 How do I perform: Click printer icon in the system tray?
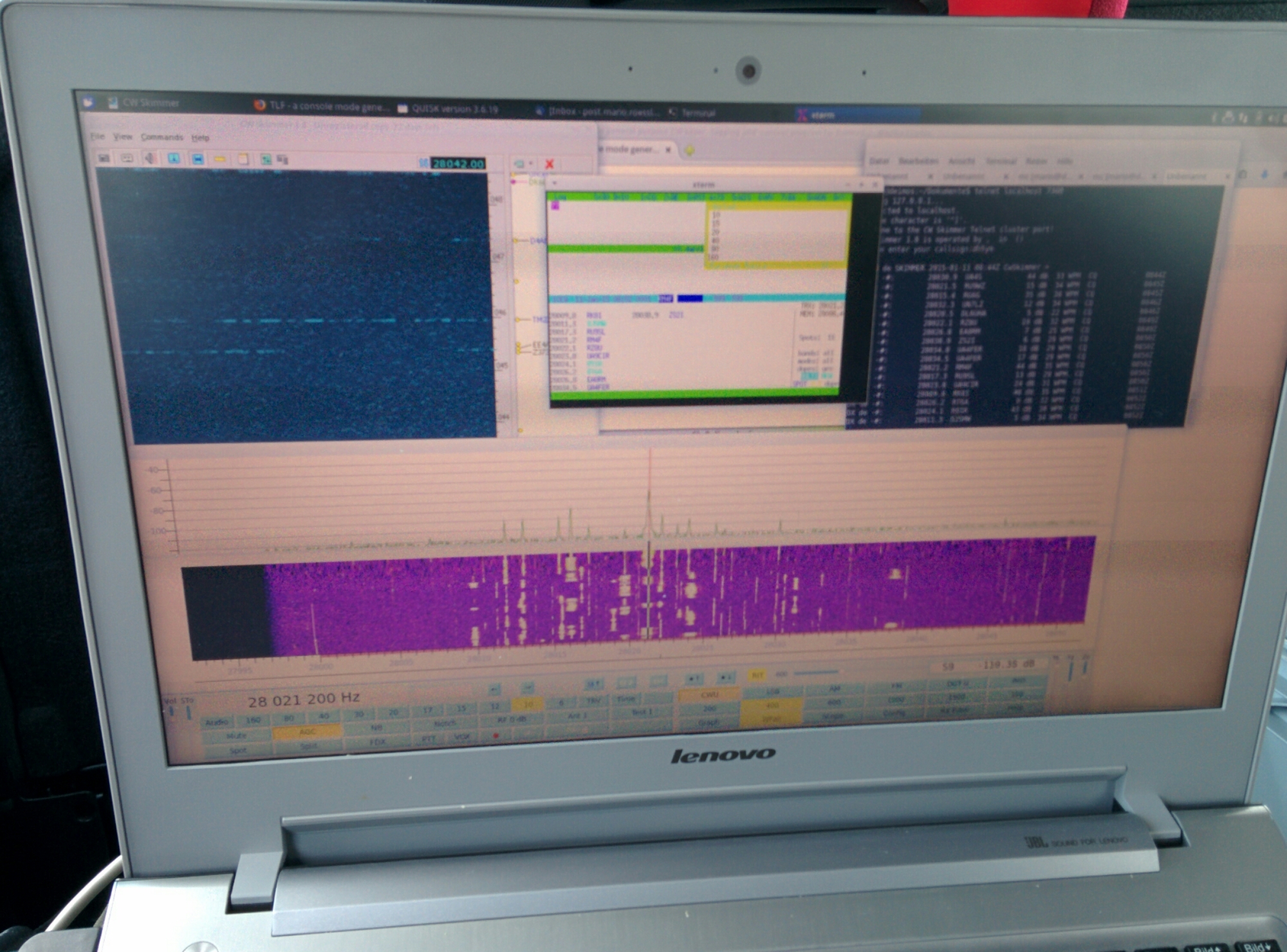pyautogui.click(x=1228, y=116)
